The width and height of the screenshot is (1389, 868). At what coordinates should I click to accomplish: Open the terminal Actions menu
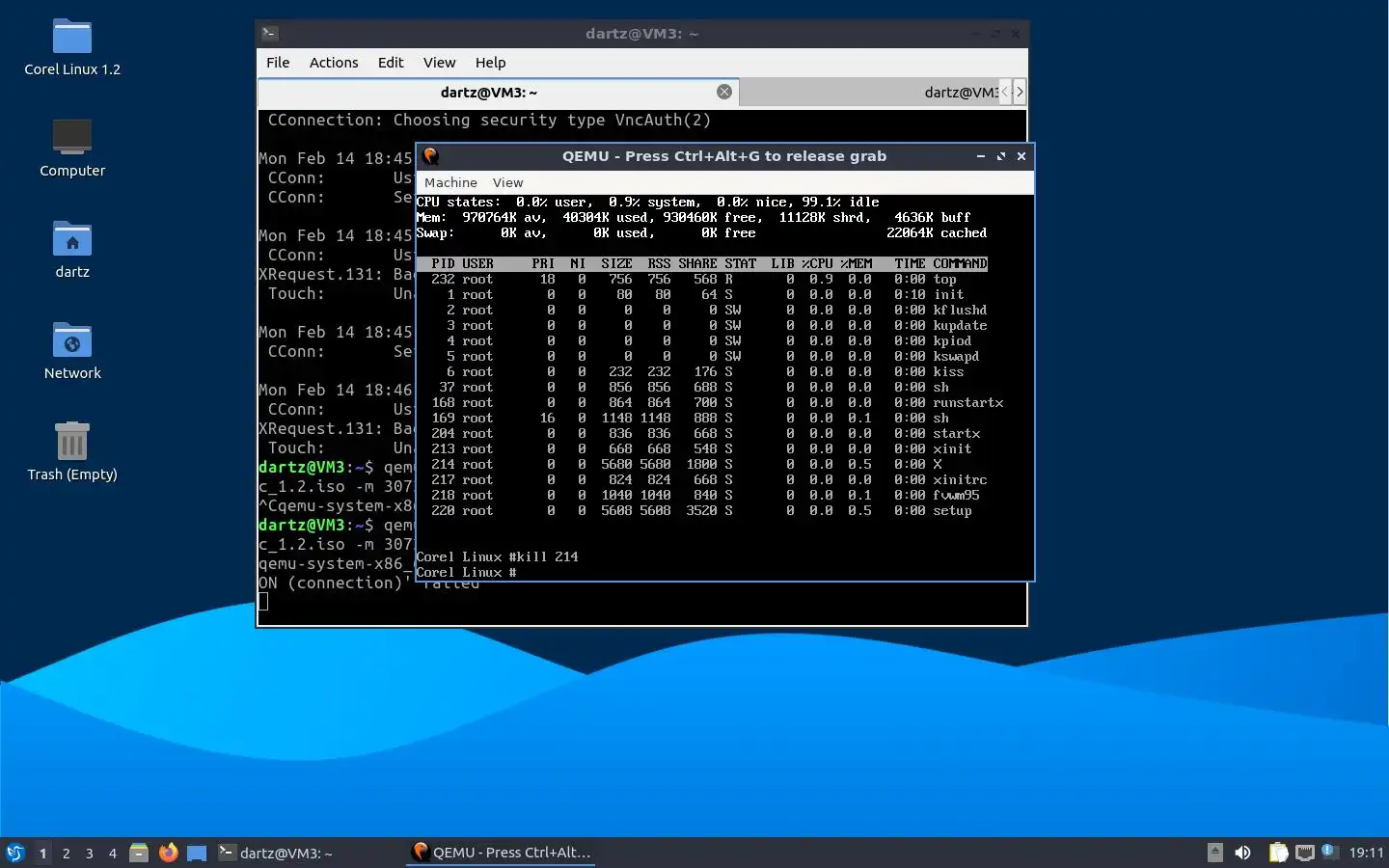point(334,63)
